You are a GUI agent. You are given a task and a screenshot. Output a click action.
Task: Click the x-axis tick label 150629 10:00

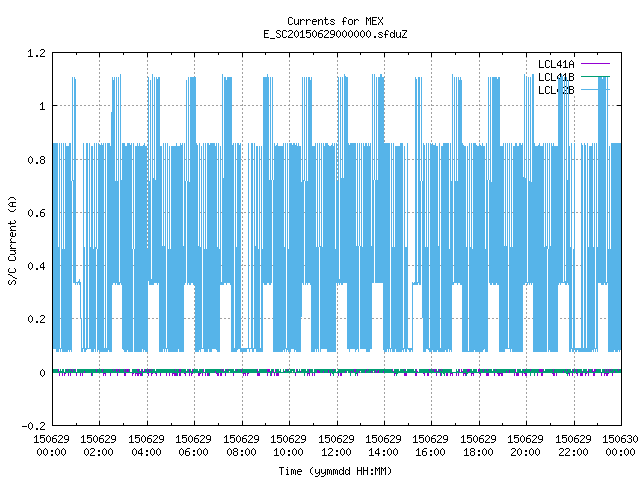pyautogui.click(x=289, y=446)
